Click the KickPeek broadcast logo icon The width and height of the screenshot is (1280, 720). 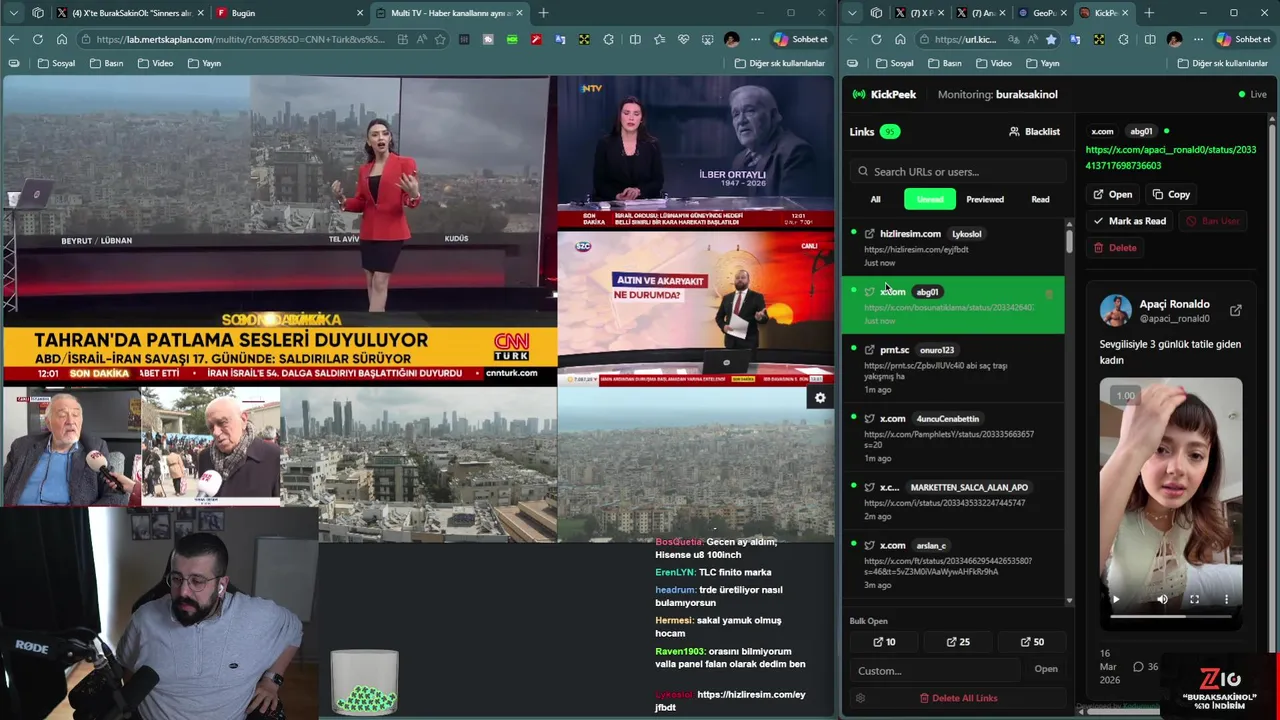coord(858,94)
